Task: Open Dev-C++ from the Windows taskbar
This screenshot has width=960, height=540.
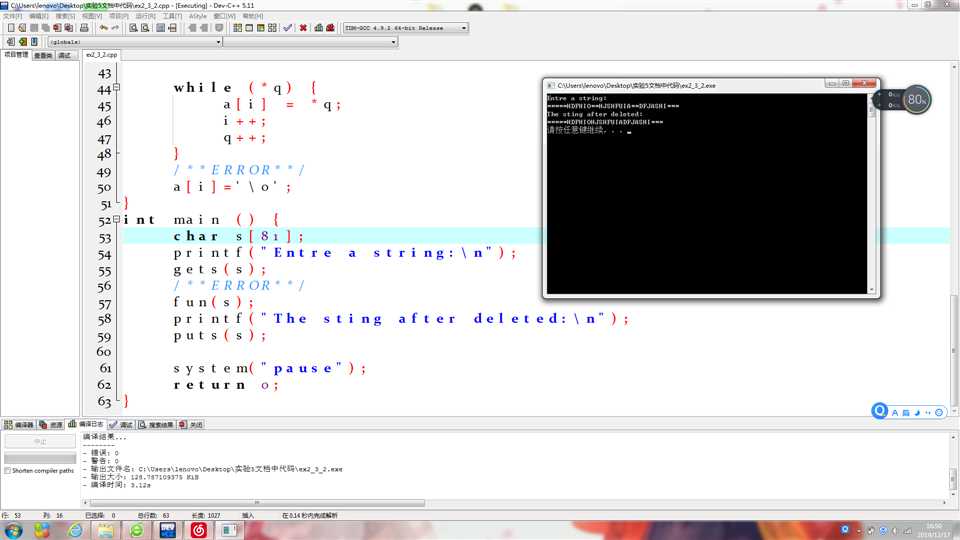Action: (x=168, y=530)
